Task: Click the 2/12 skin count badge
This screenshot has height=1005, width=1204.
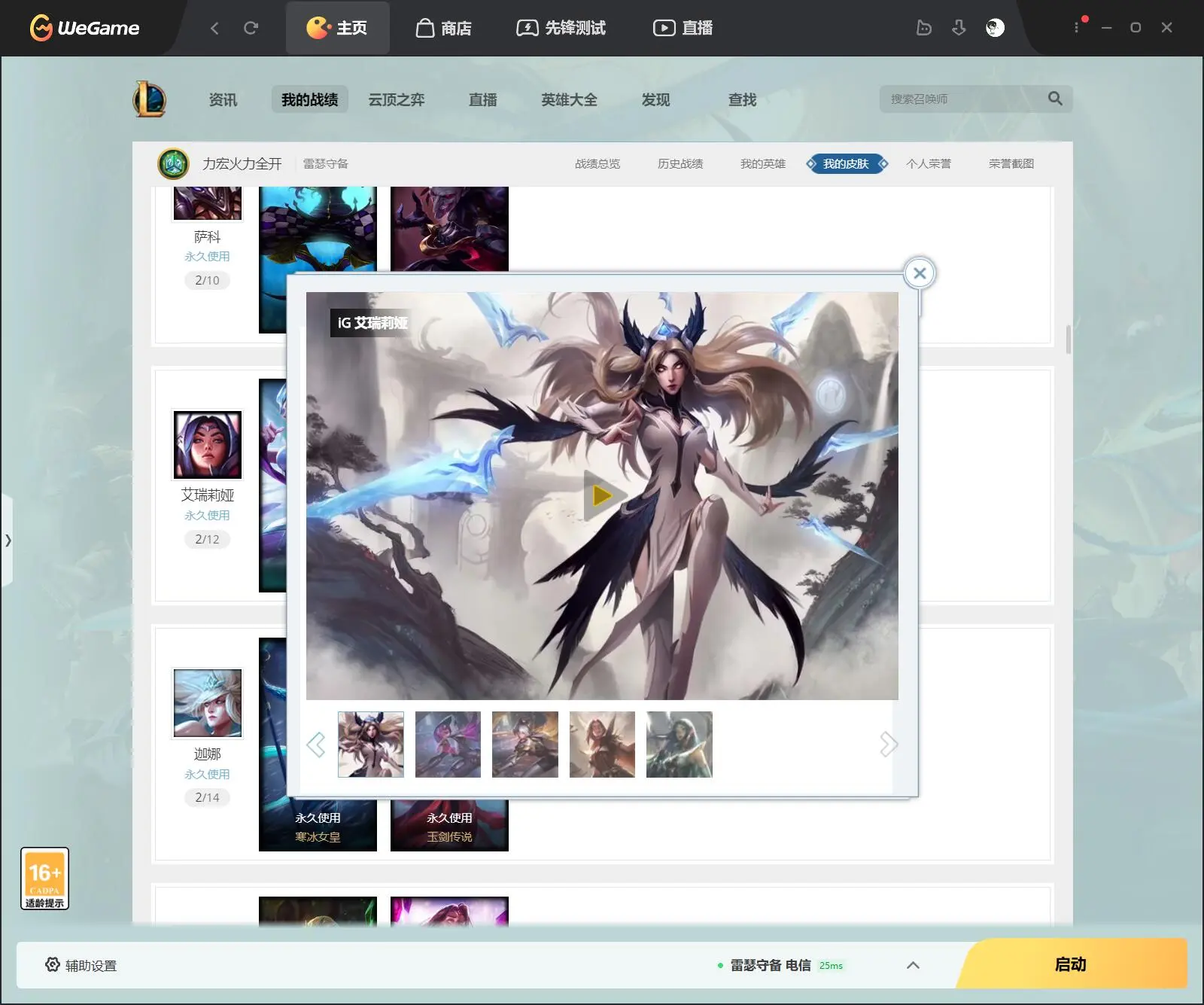Action: pos(207,539)
